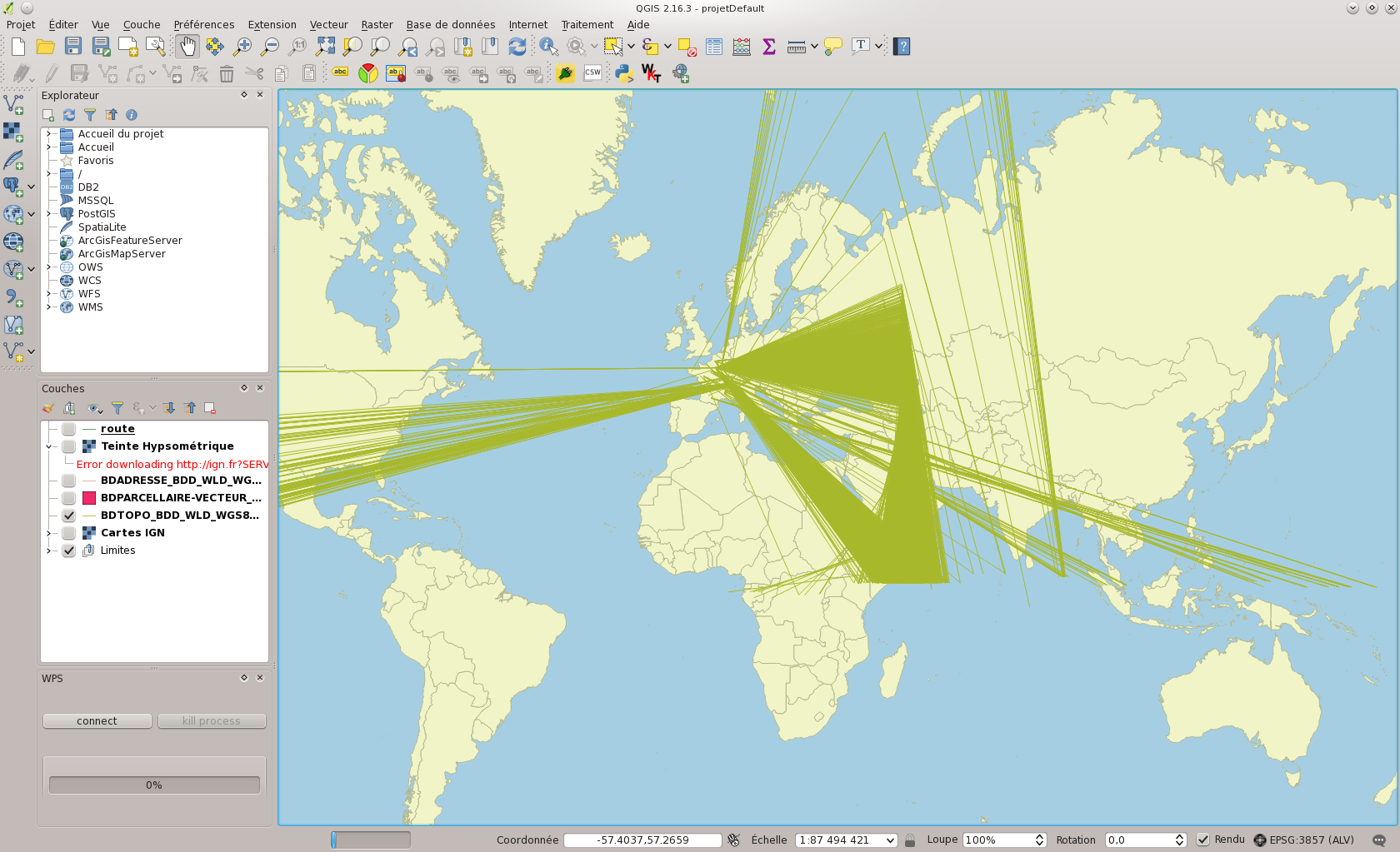This screenshot has height=852, width=1400.
Task: Expand the Limites group node
Action: point(49,551)
